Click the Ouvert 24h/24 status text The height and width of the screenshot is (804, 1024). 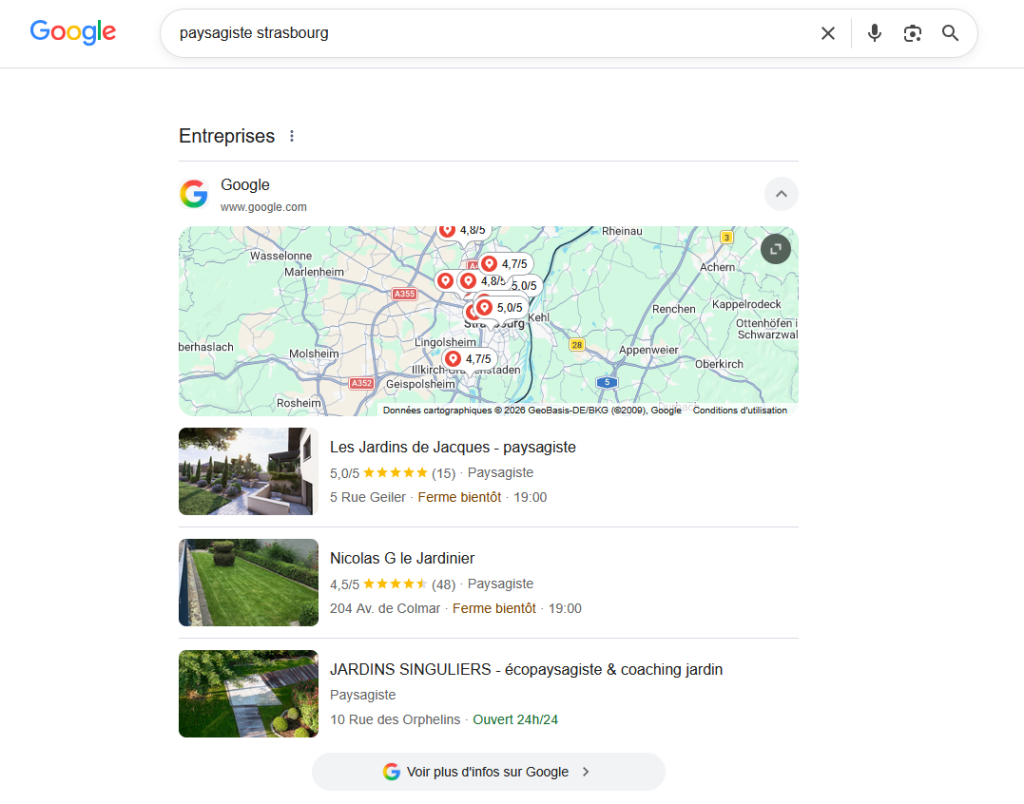[x=515, y=720]
